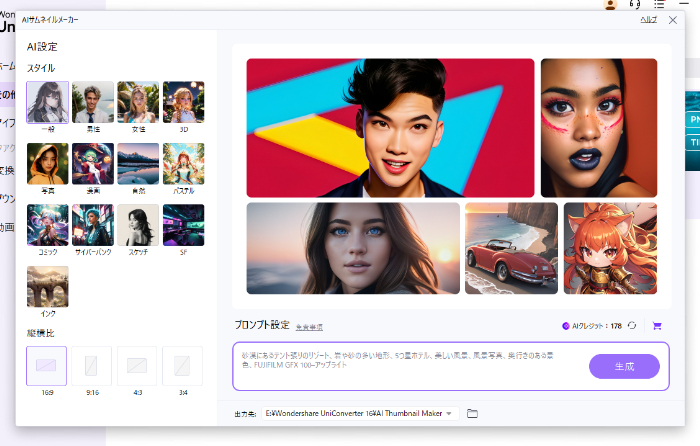Select the 一般 style thumbnail
This screenshot has width=700, height=446.
tap(48, 102)
